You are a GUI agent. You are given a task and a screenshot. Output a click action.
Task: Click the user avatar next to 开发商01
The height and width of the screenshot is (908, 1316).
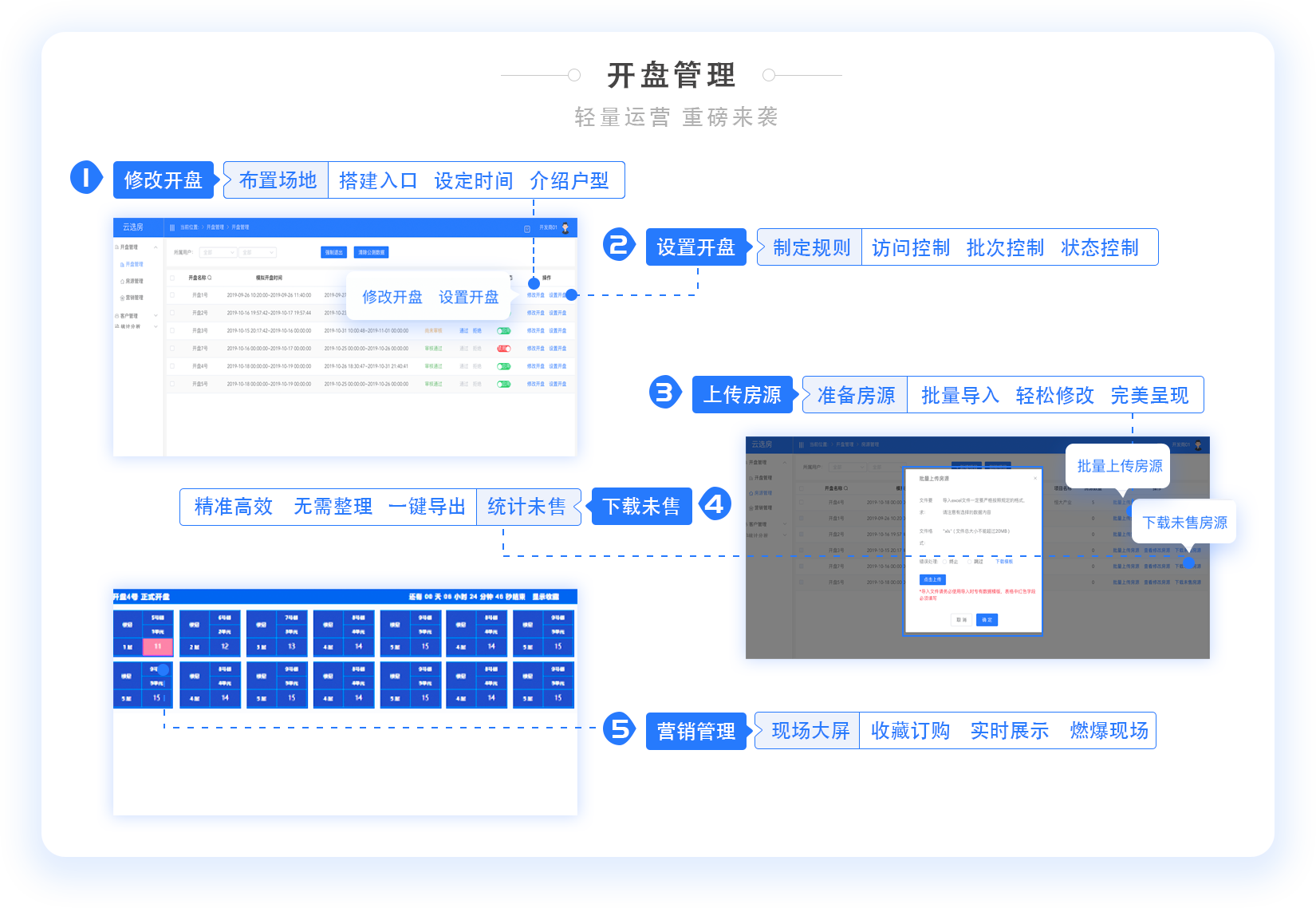pyautogui.click(x=565, y=227)
